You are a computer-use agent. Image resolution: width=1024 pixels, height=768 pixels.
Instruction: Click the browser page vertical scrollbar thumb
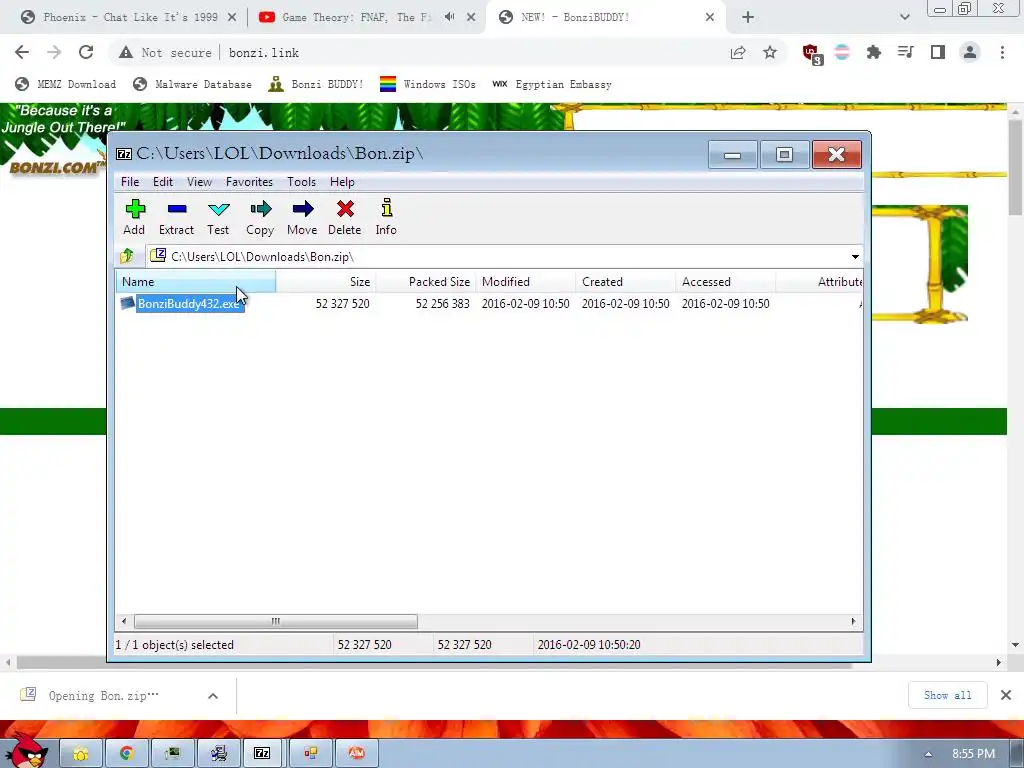click(1016, 167)
